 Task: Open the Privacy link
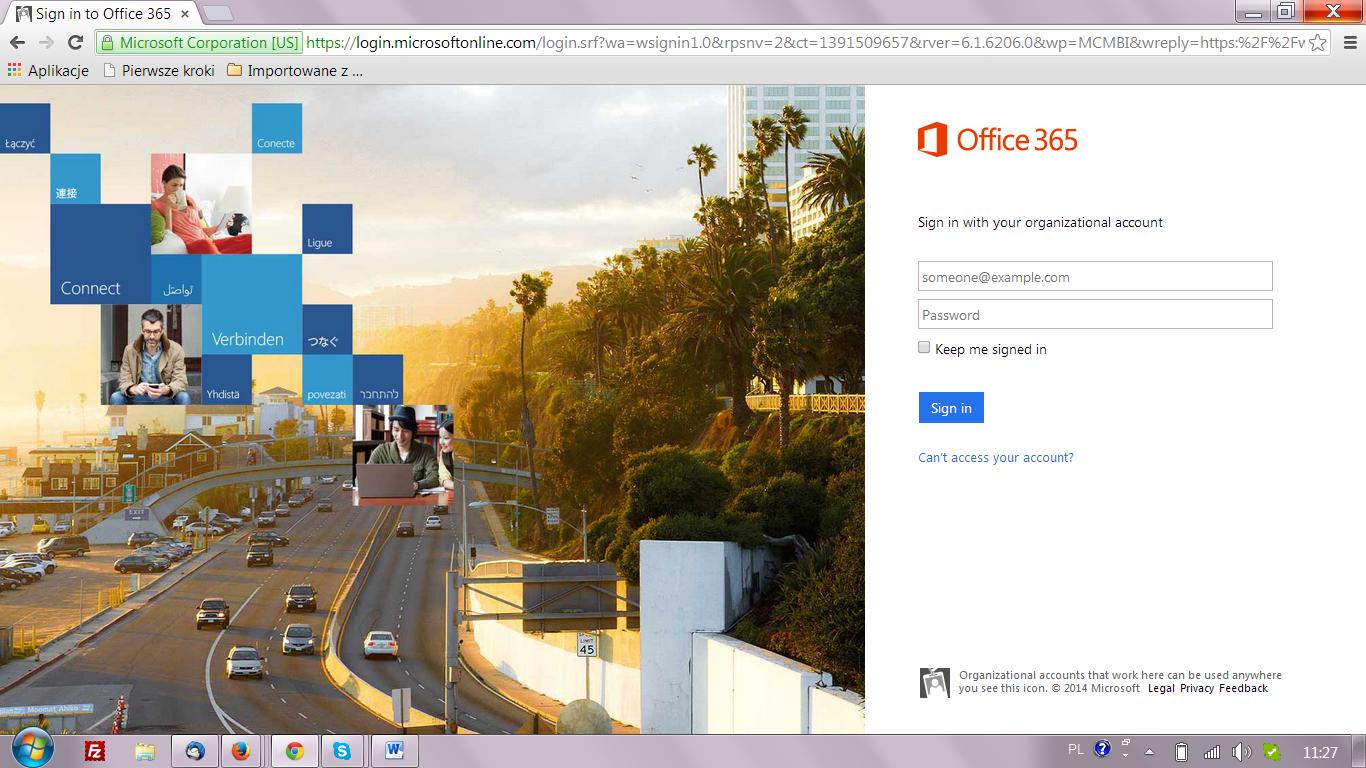[1196, 688]
